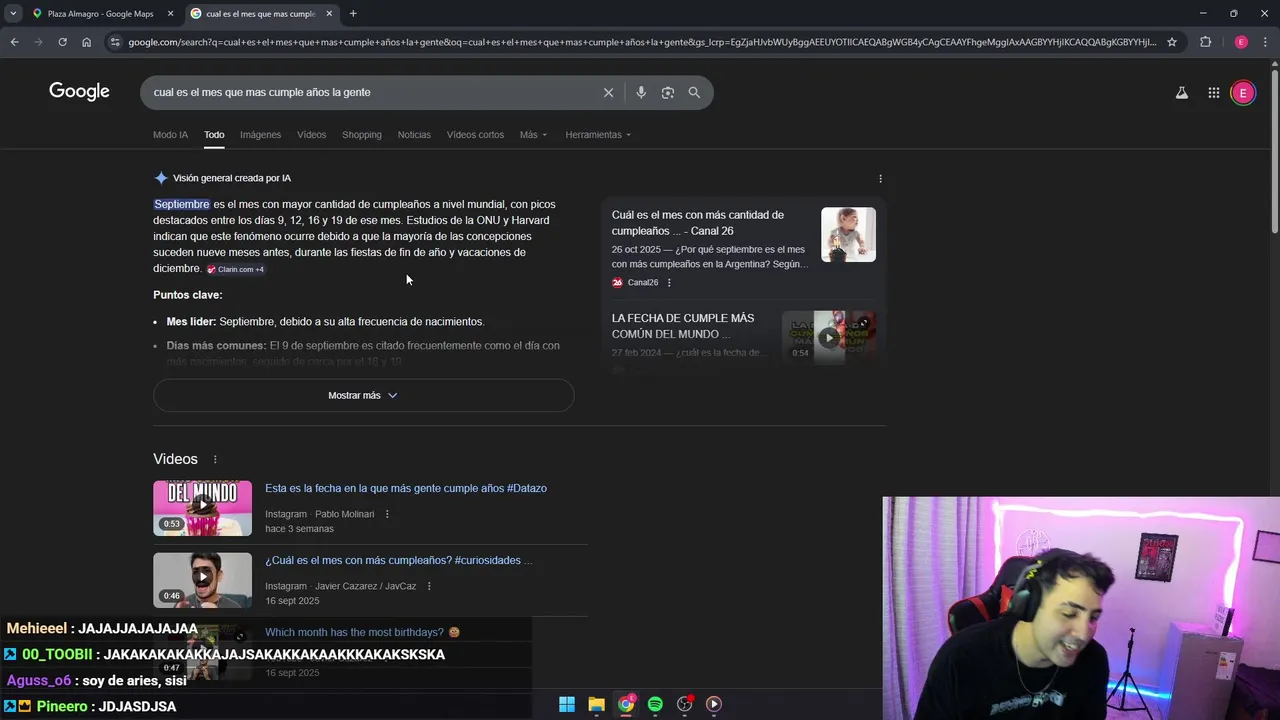Open options for the Javier Cazarez video

(x=429, y=586)
